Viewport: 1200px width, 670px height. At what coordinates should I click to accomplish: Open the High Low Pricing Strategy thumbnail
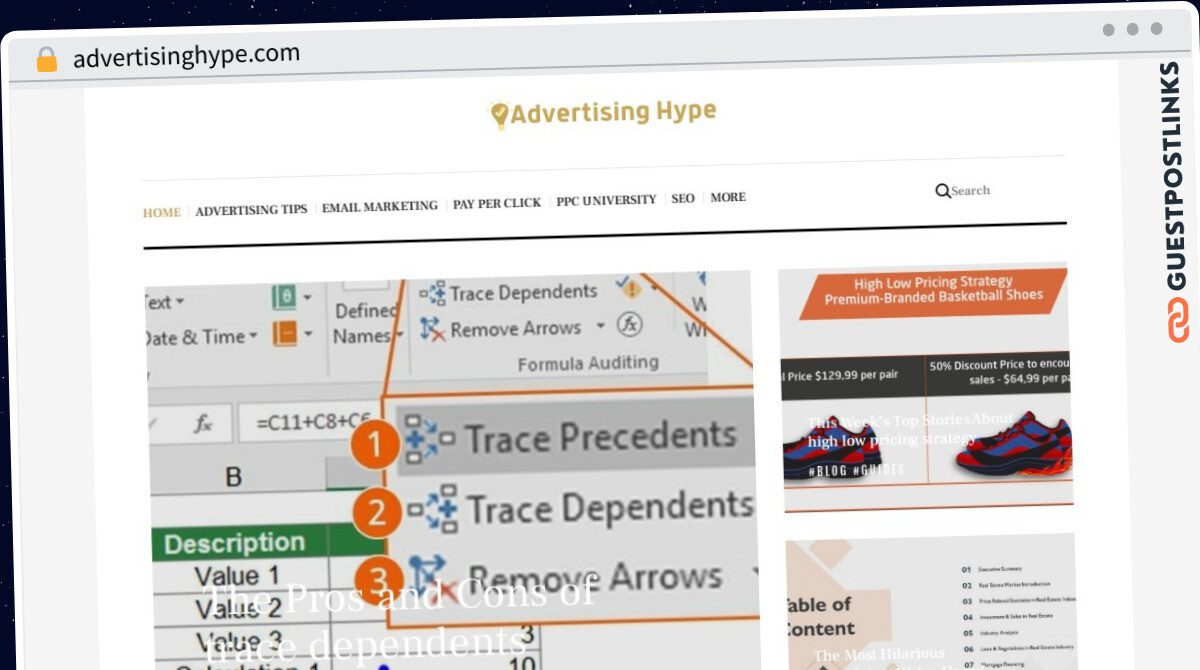[x=926, y=388]
